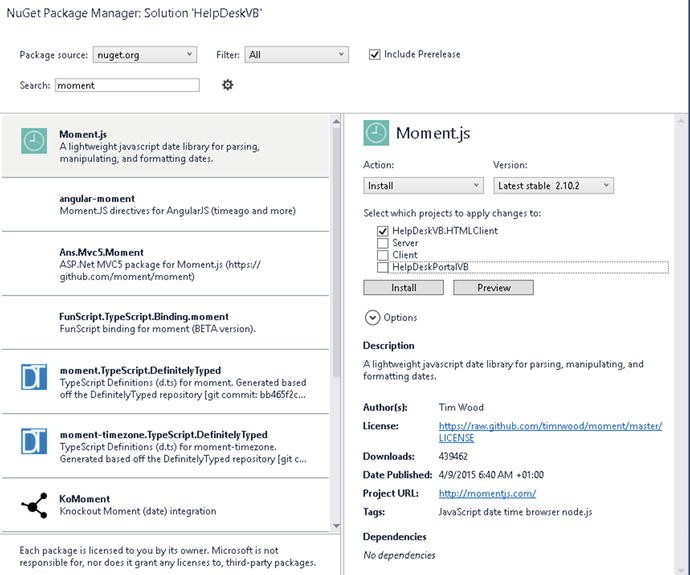
Task: Expand the Options section
Action: pyautogui.click(x=372, y=317)
